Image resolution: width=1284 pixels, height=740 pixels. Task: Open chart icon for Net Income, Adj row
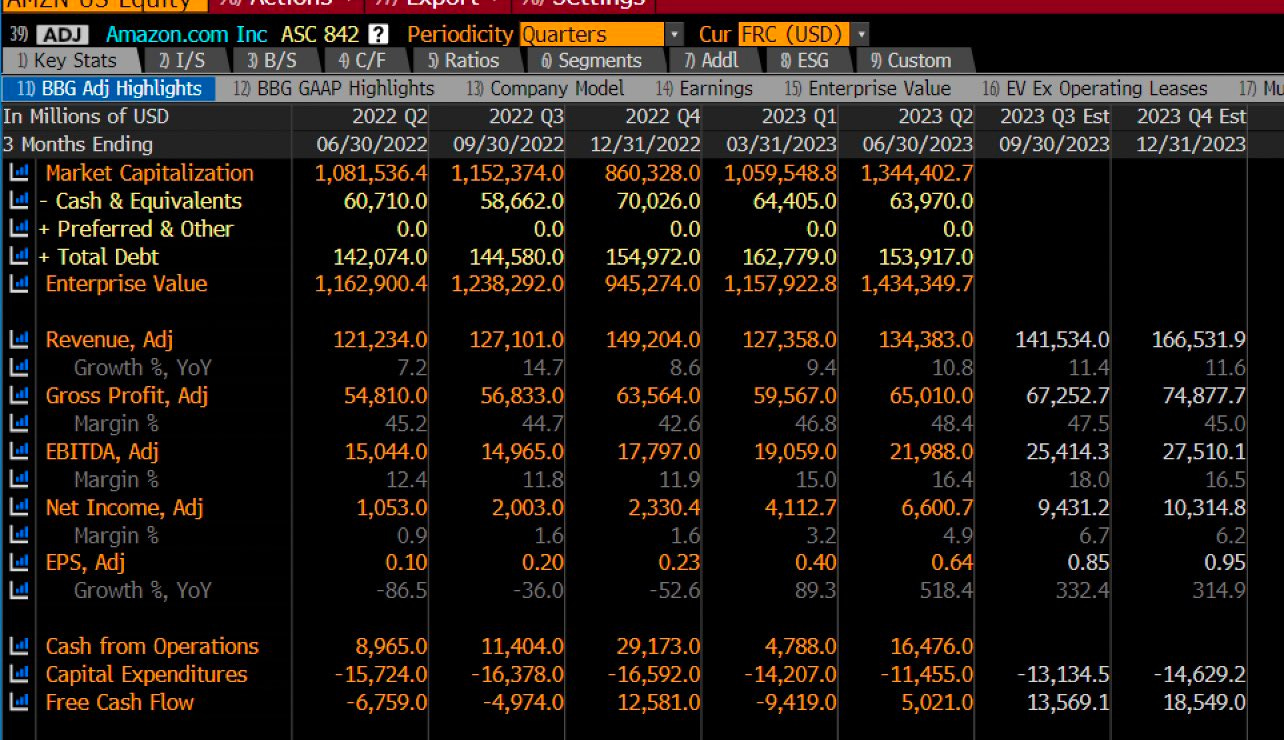pos(18,507)
